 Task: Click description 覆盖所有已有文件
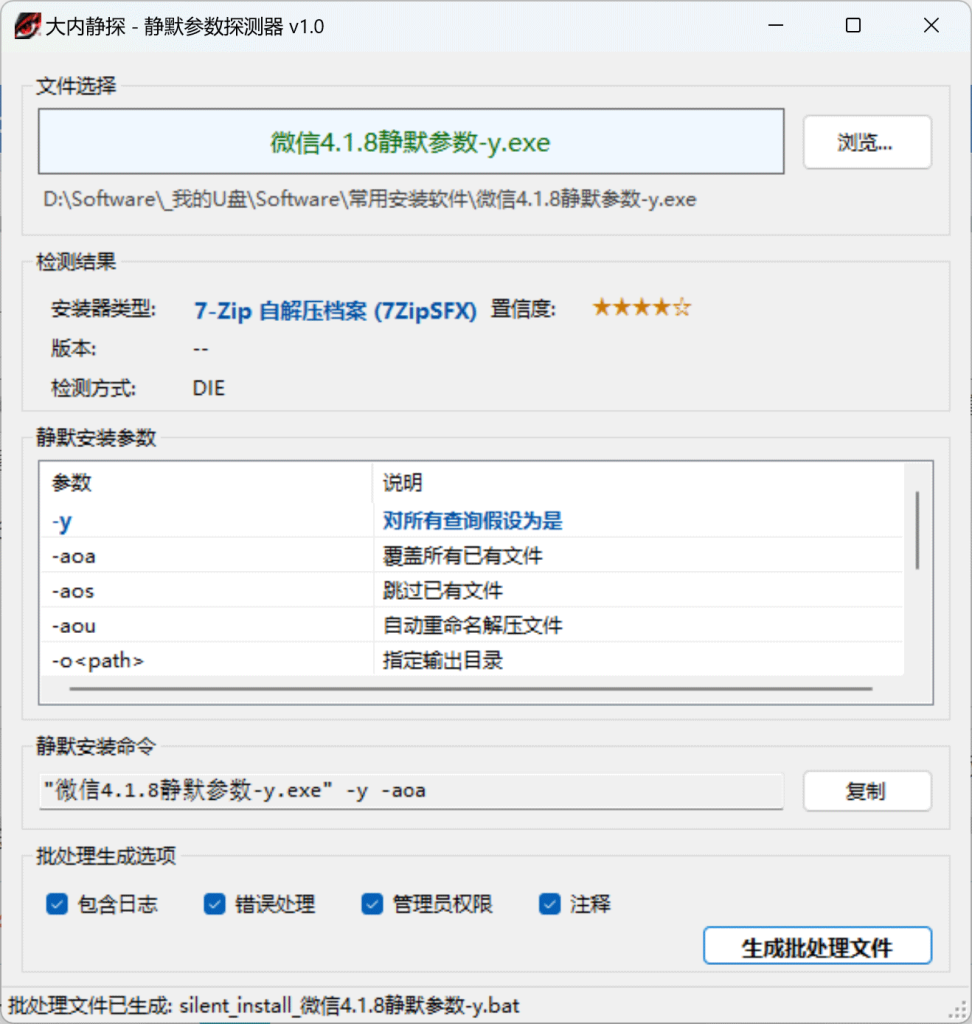pos(462,556)
